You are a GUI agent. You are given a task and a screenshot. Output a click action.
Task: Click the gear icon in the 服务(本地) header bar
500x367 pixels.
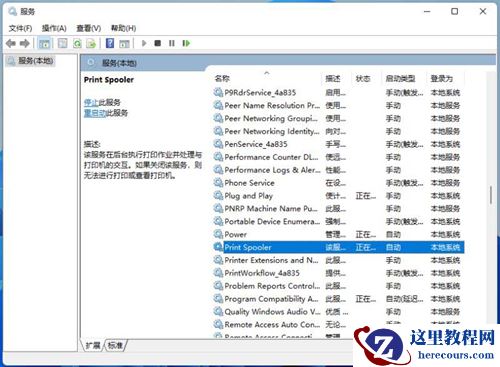(91, 63)
